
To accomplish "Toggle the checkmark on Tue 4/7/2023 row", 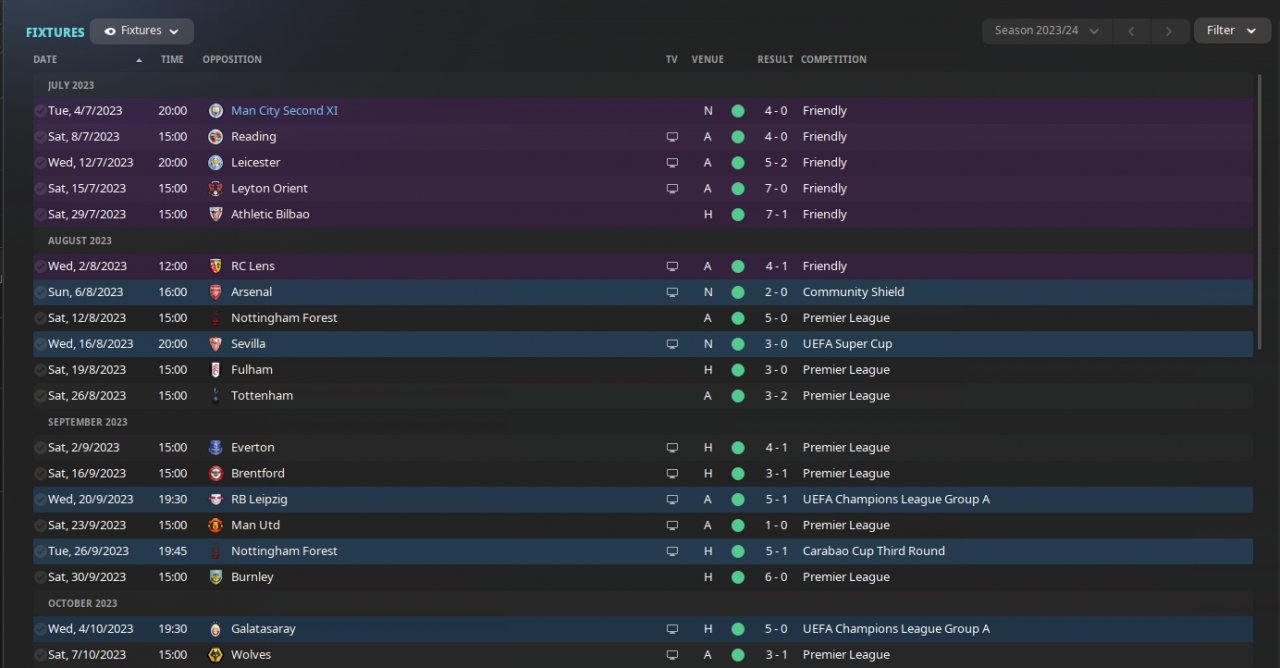I will click(40, 111).
